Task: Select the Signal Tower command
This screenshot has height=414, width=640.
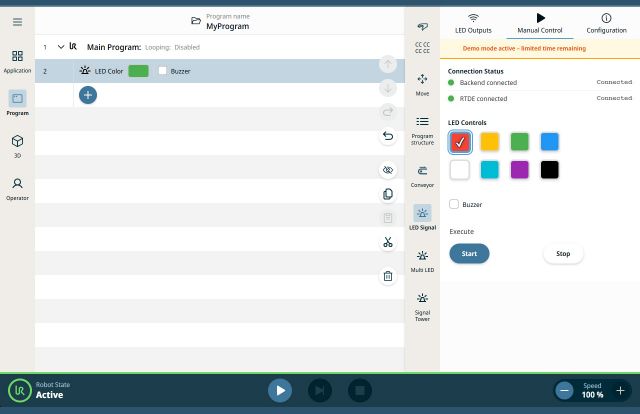Action: click(422, 307)
